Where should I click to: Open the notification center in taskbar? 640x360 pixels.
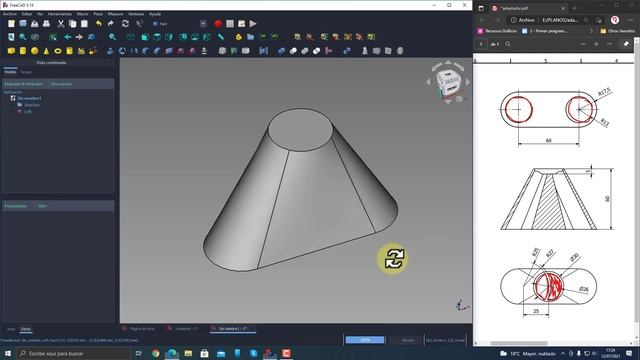pyautogui.click(x=629, y=353)
